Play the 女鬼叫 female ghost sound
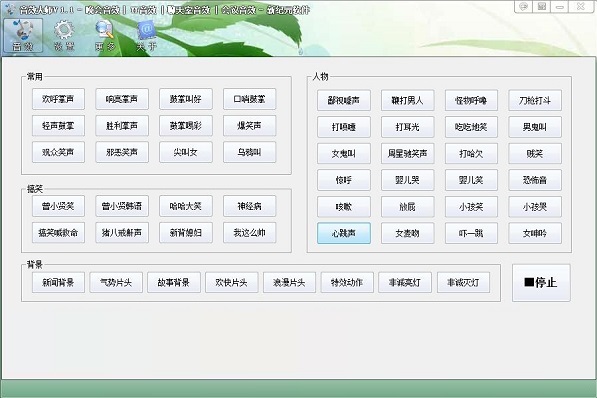Viewport: 597px width, 398px height. tap(344, 154)
